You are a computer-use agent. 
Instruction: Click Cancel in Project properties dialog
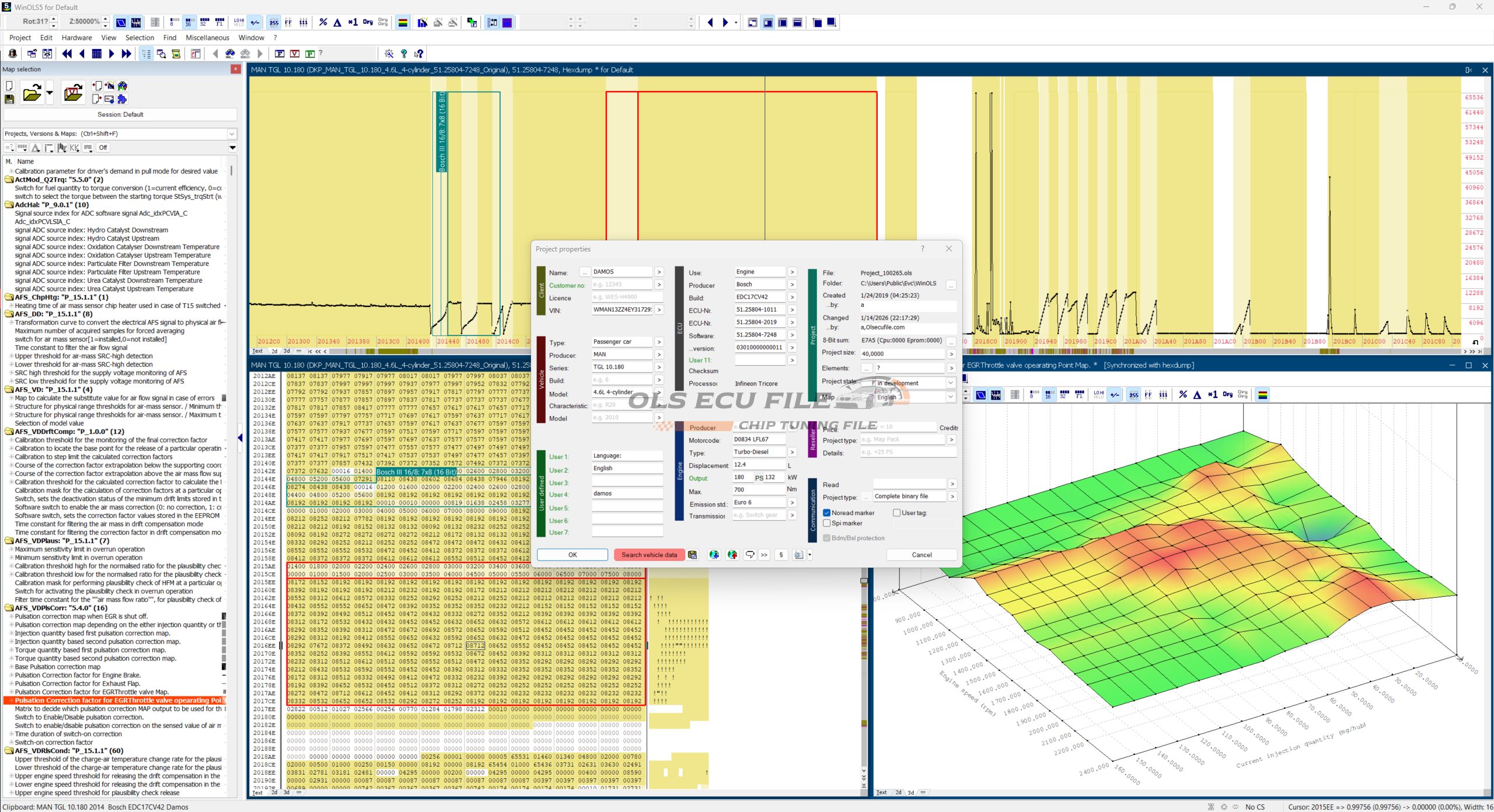pos(921,555)
